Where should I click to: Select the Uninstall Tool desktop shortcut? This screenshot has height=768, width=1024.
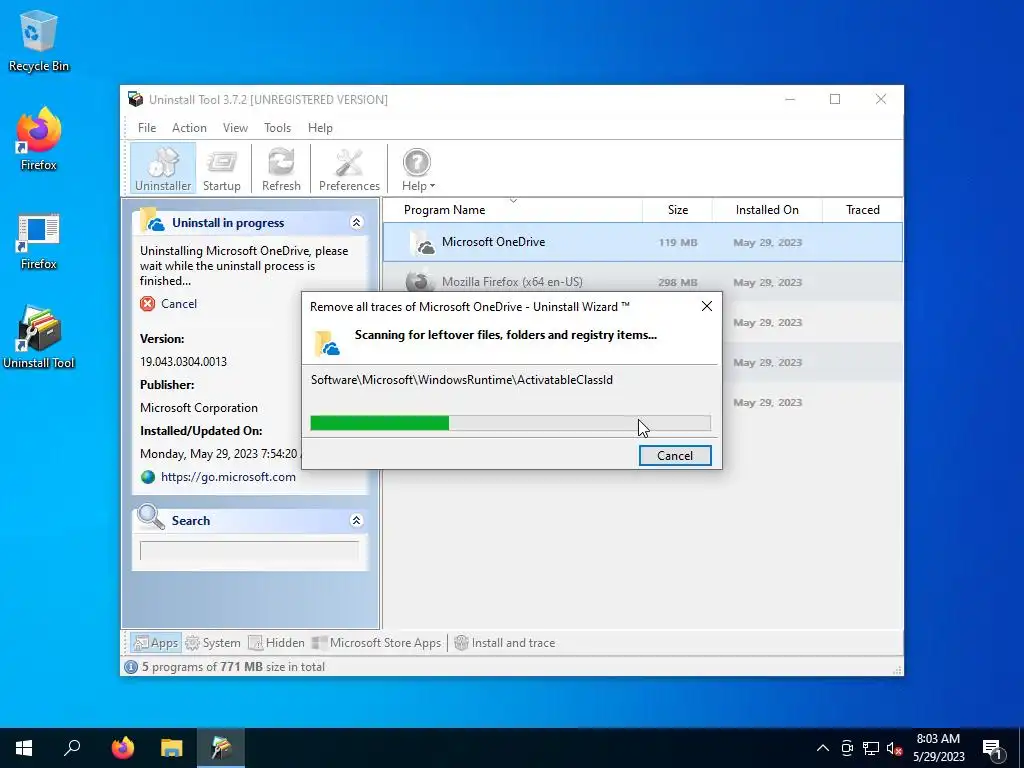pos(39,338)
